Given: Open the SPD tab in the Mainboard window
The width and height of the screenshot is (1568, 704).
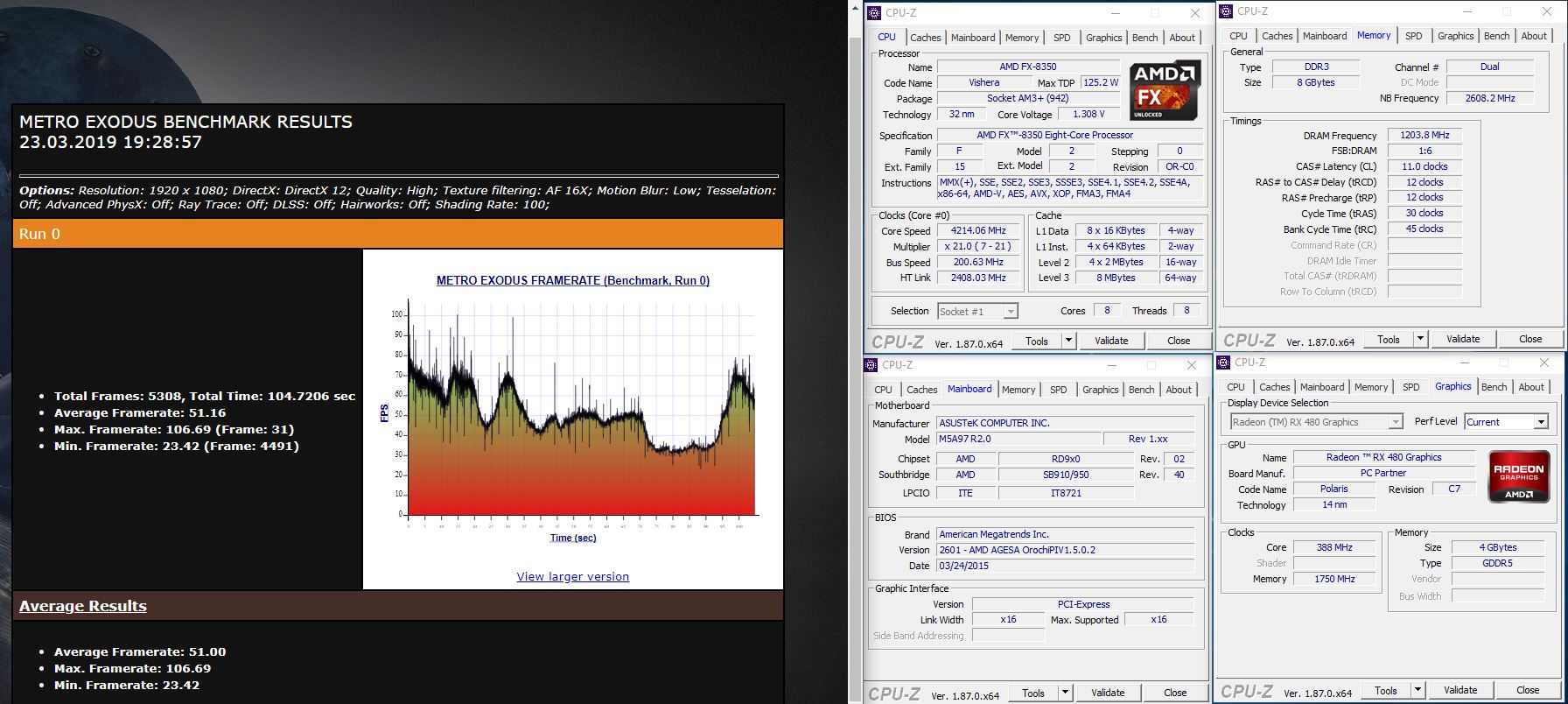Looking at the screenshot, I should tap(1058, 390).
